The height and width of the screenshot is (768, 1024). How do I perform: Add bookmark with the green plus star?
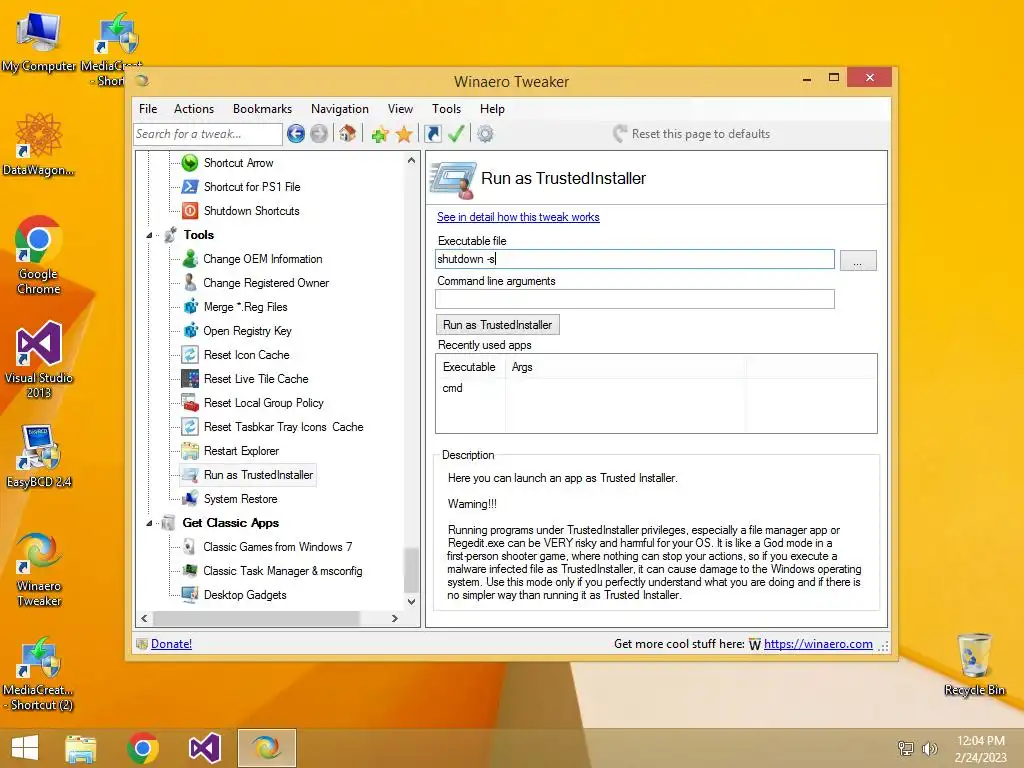(x=379, y=134)
